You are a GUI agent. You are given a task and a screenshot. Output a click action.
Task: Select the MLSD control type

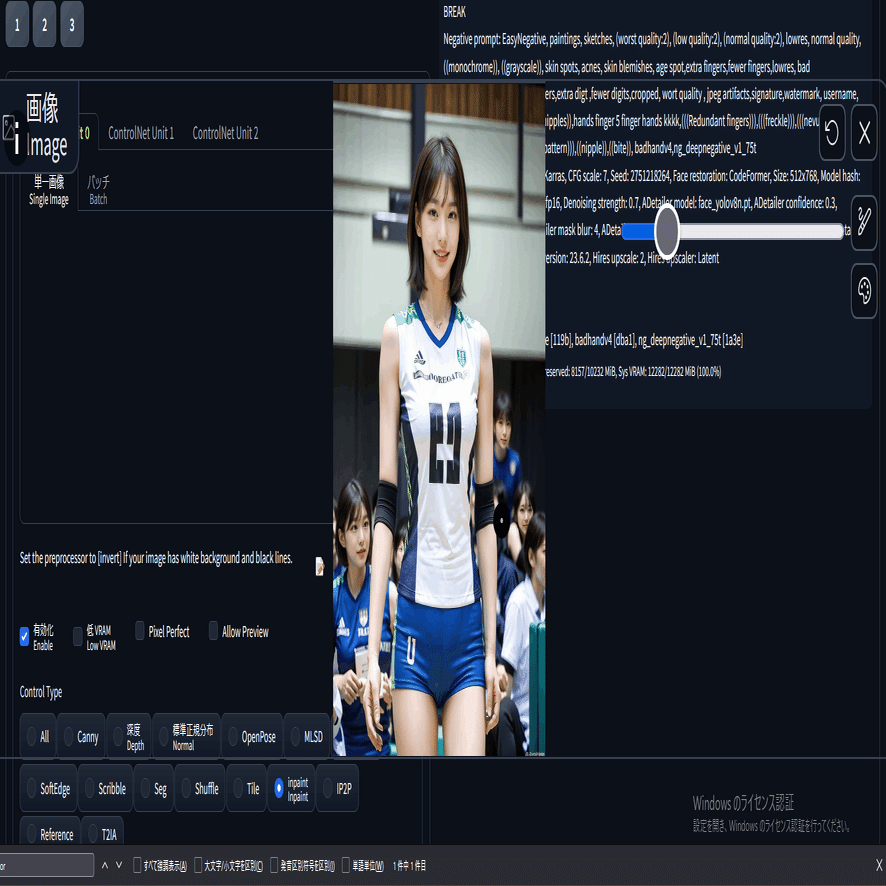[307, 736]
